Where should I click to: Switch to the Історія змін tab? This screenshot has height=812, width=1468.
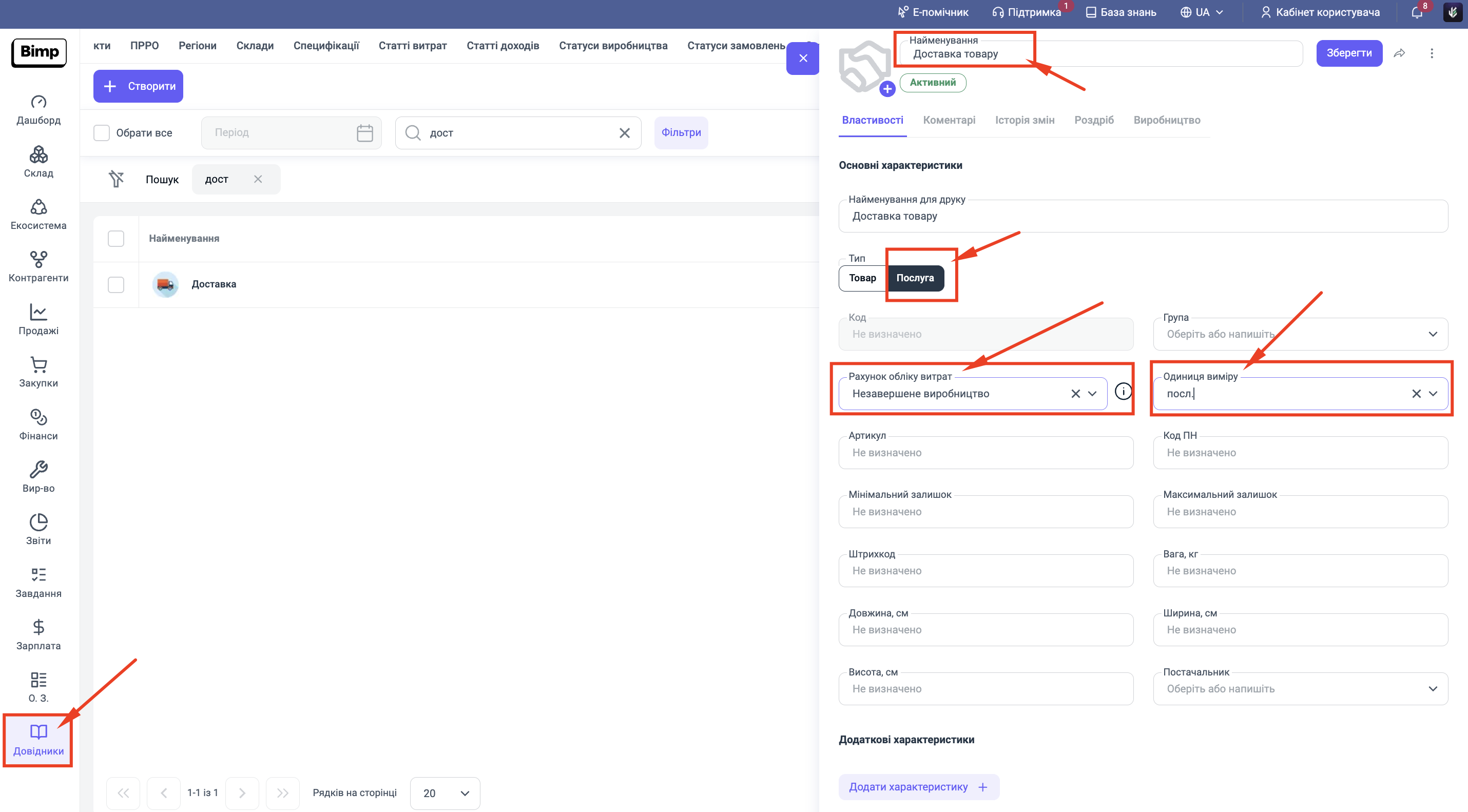(x=1024, y=120)
